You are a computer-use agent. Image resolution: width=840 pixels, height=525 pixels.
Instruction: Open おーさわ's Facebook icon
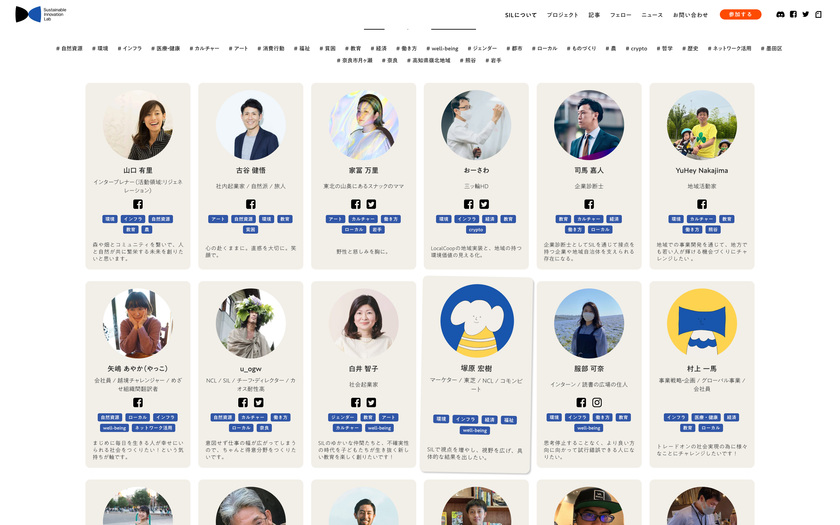[469, 204]
